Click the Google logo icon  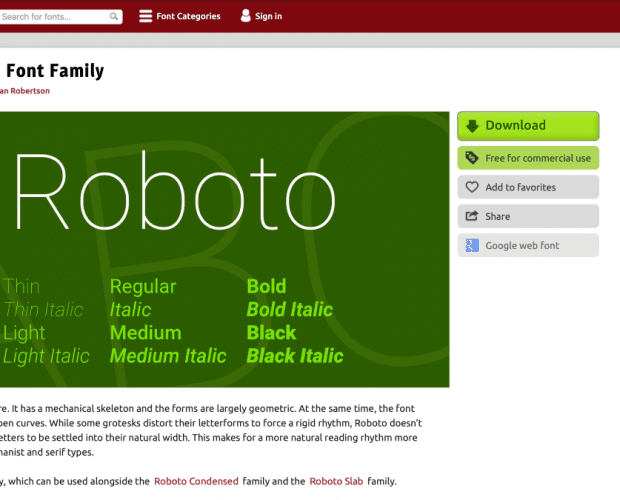point(472,245)
